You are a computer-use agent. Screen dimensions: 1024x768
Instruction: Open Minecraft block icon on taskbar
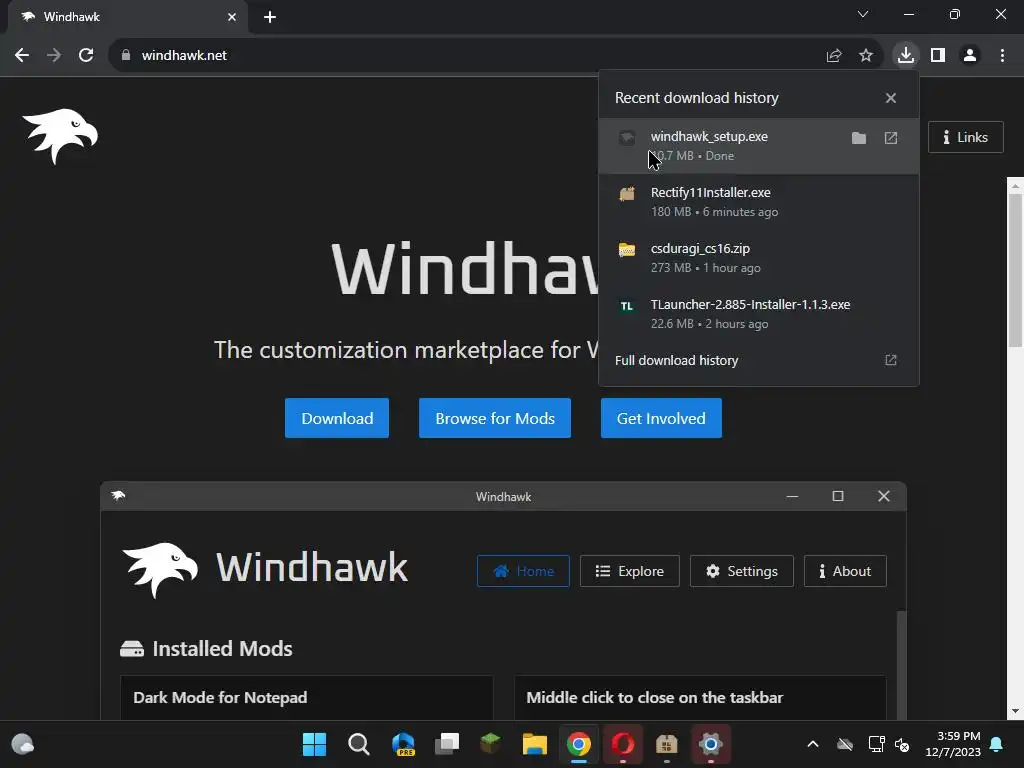(x=490, y=744)
